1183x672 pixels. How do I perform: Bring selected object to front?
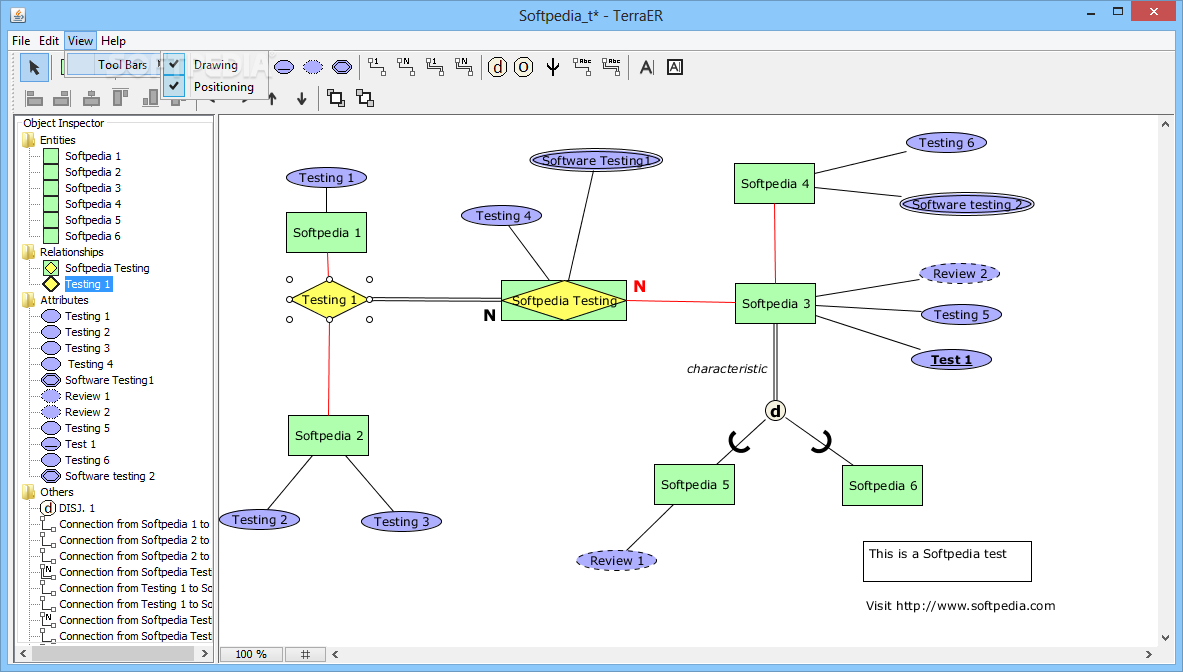(336, 98)
